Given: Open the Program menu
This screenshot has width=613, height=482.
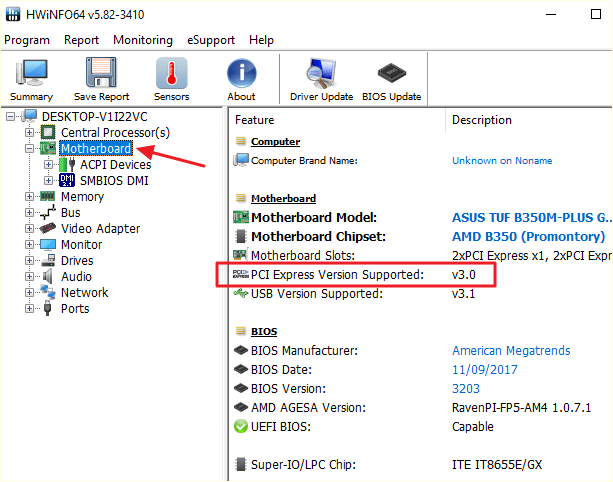Looking at the screenshot, I should (27, 40).
